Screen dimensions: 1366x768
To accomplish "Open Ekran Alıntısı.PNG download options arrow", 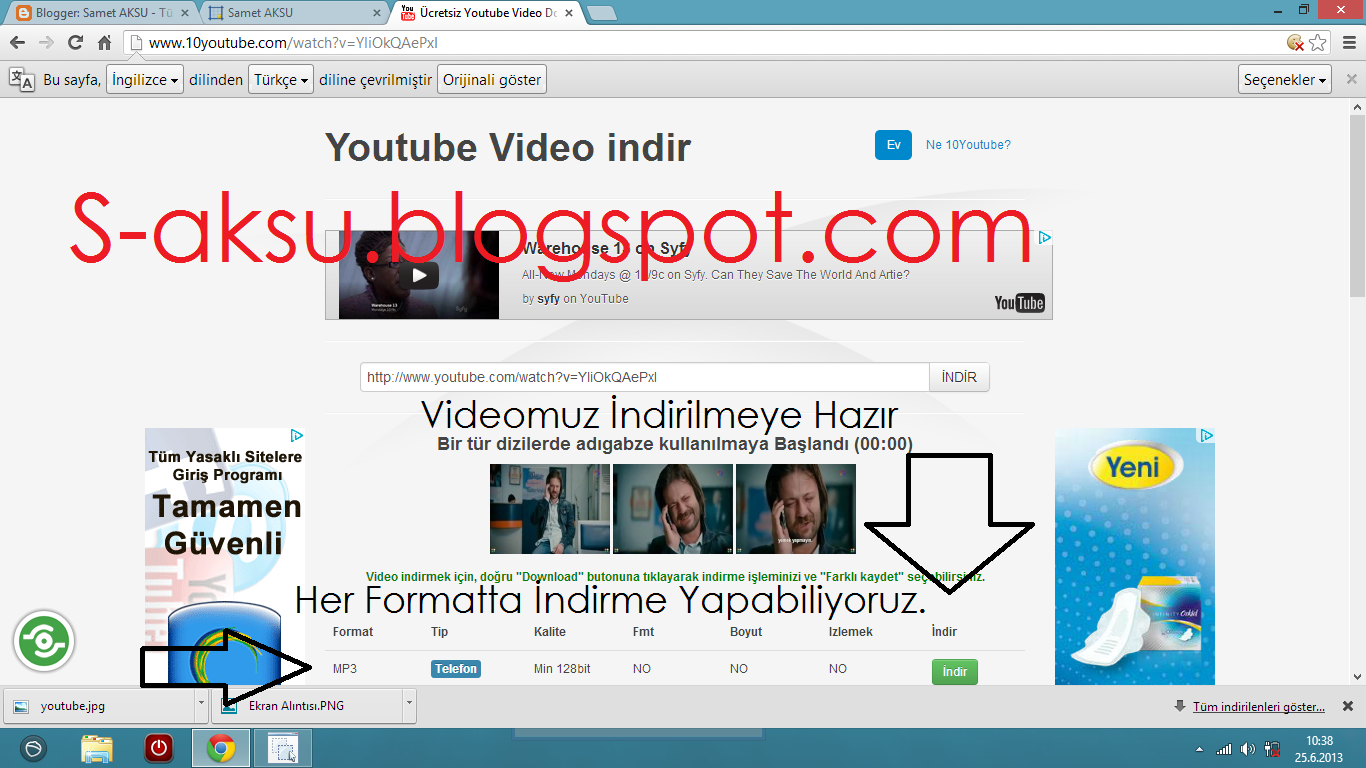I will (409, 705).
